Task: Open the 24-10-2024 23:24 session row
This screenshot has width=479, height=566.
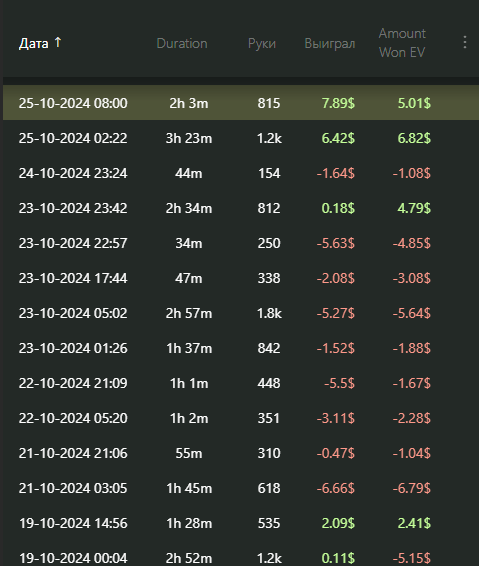Action: click(x=241, y=173)
